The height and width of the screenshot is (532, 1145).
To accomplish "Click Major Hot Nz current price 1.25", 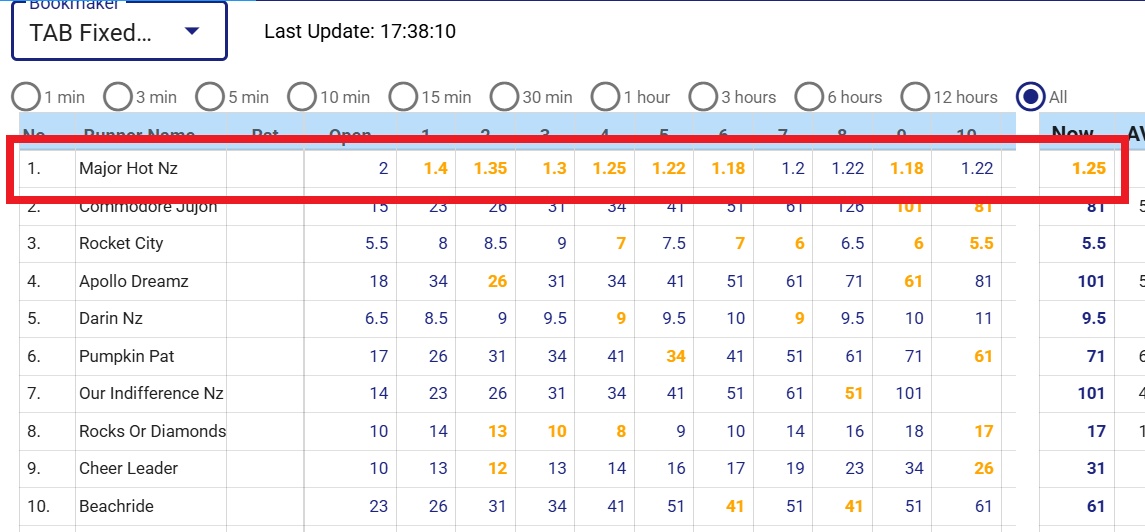I will (x=1089, y=169).
